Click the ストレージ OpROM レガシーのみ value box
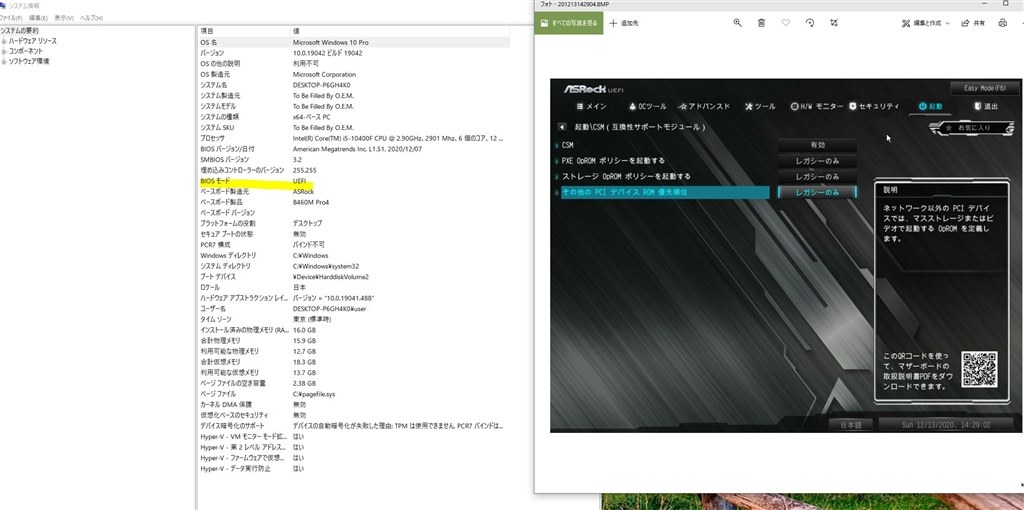Screen dimensions: 1024x510 click(x=817, y=176)
